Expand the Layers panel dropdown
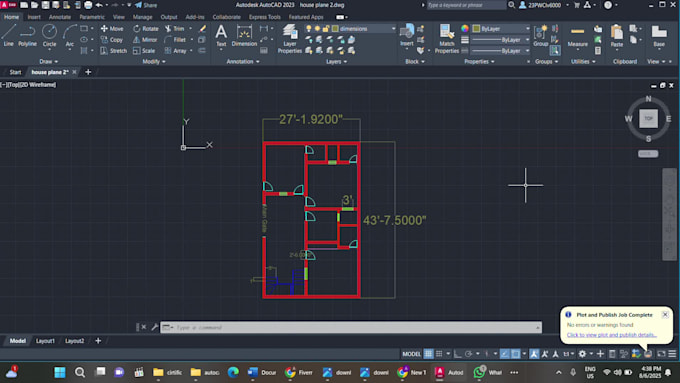Screen dimensions: 680x383 [x=337, y=62]
